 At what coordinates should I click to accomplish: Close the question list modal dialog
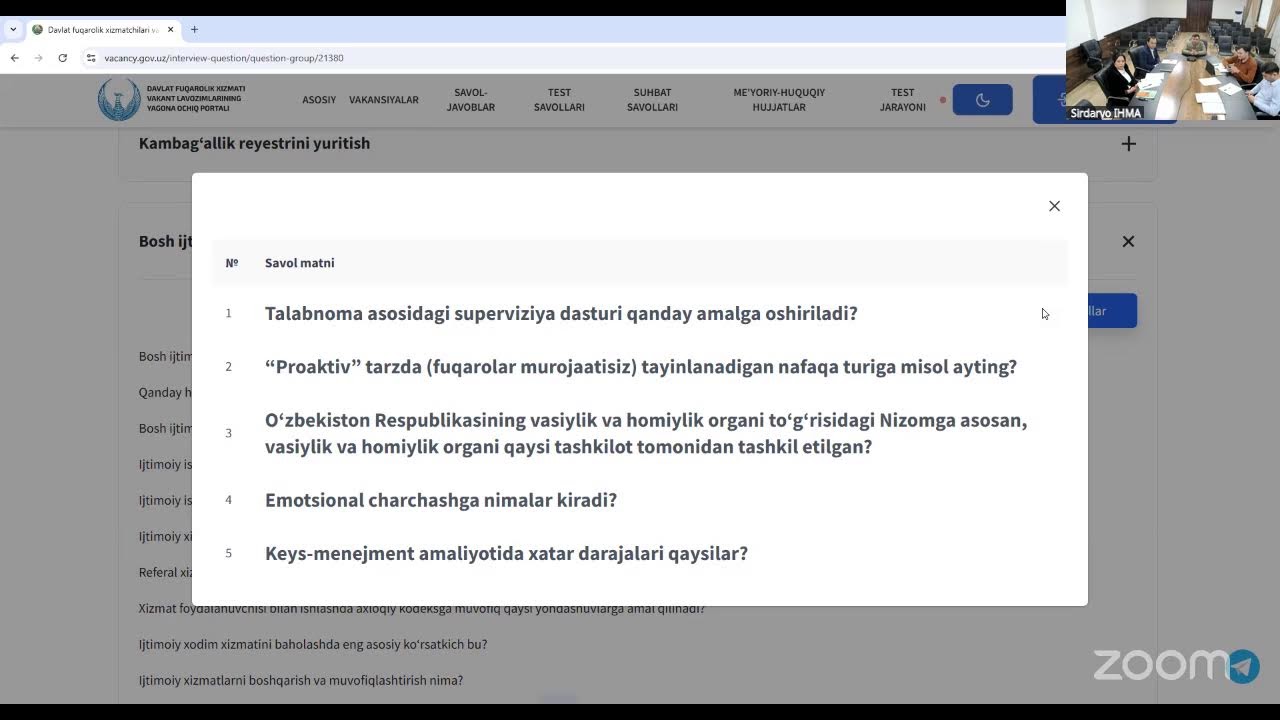[1054, 206]
